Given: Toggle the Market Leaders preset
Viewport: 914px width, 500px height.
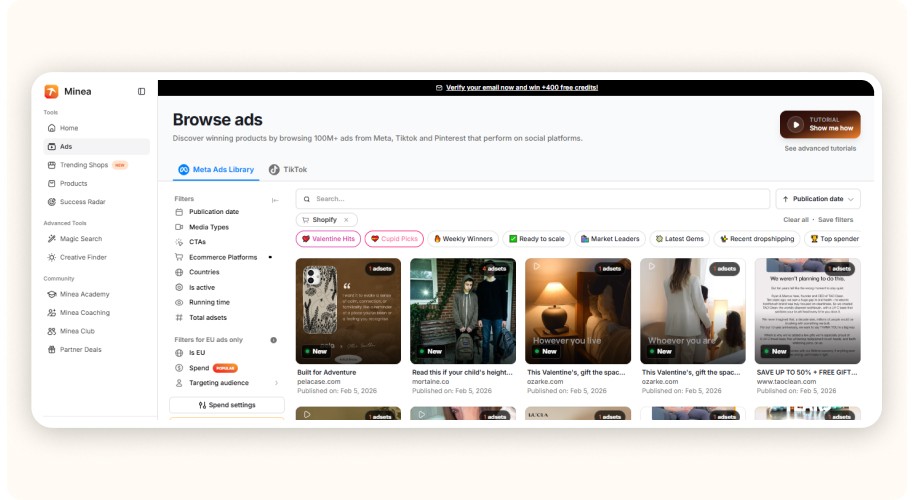Looking at the screenshot, I should click(x=610, y=239).
